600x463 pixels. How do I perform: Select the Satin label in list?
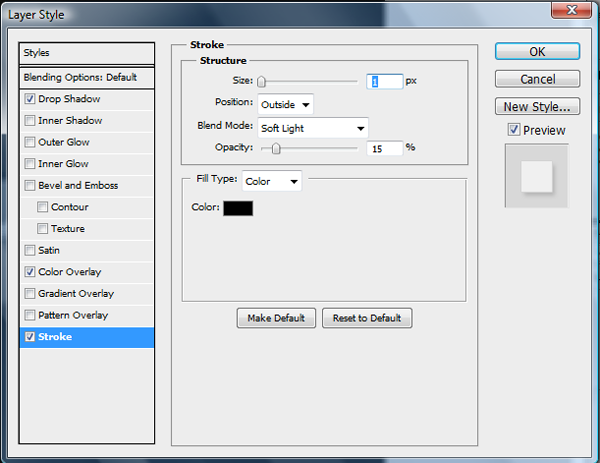tap(49, 250)
